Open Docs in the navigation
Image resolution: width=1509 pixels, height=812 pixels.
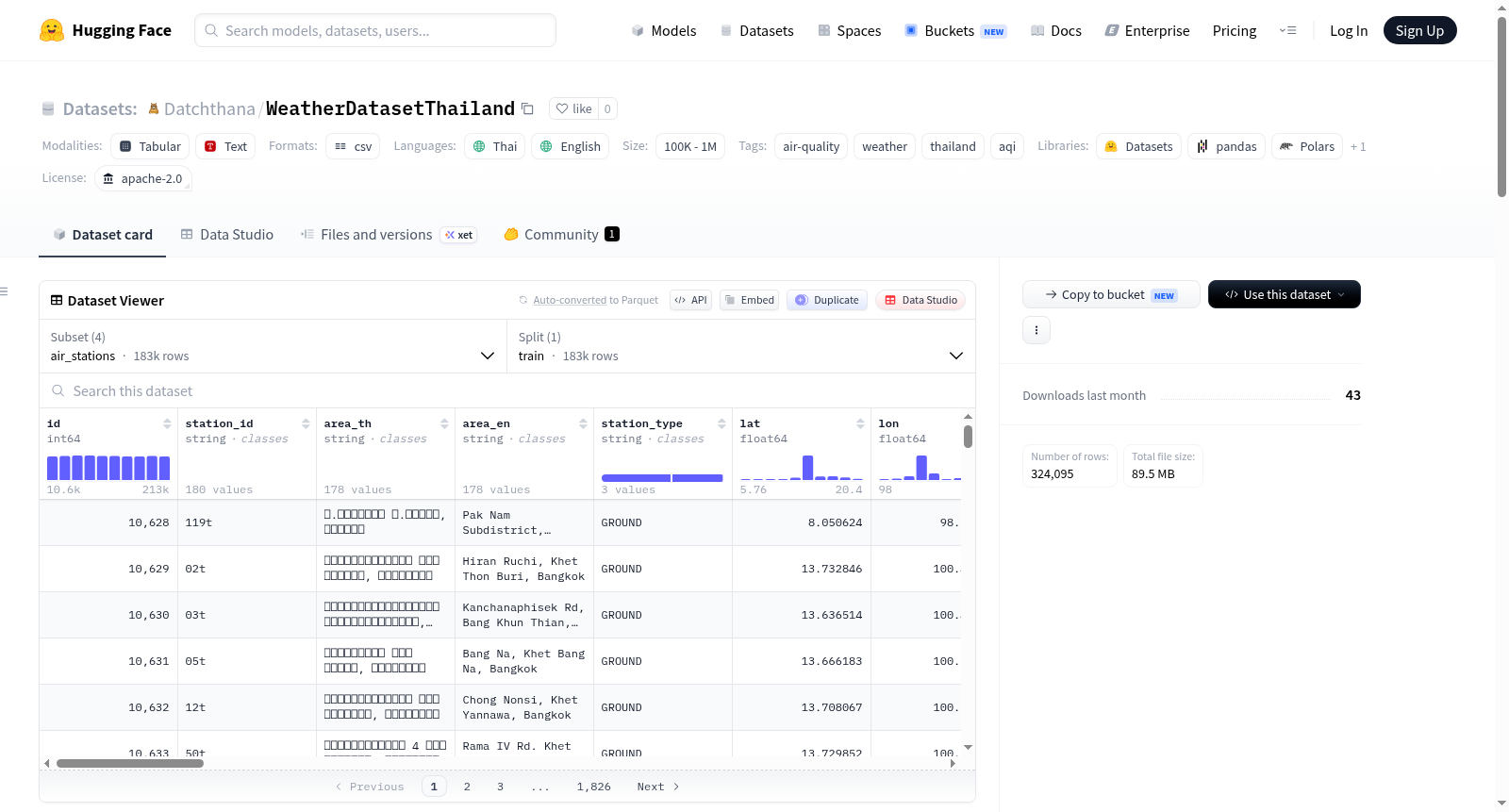tap(1056, 30)
